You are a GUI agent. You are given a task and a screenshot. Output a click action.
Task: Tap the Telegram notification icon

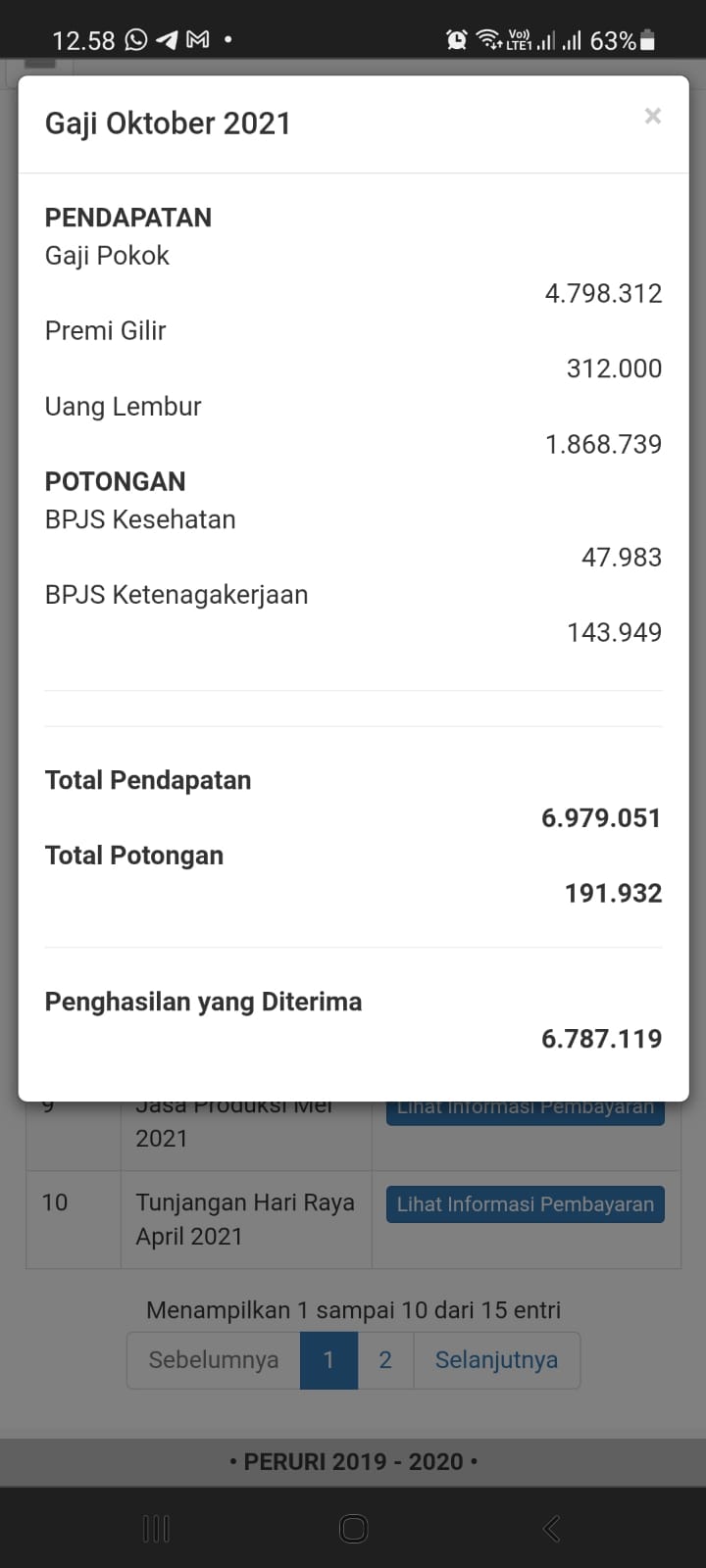(x=168, y=40)
